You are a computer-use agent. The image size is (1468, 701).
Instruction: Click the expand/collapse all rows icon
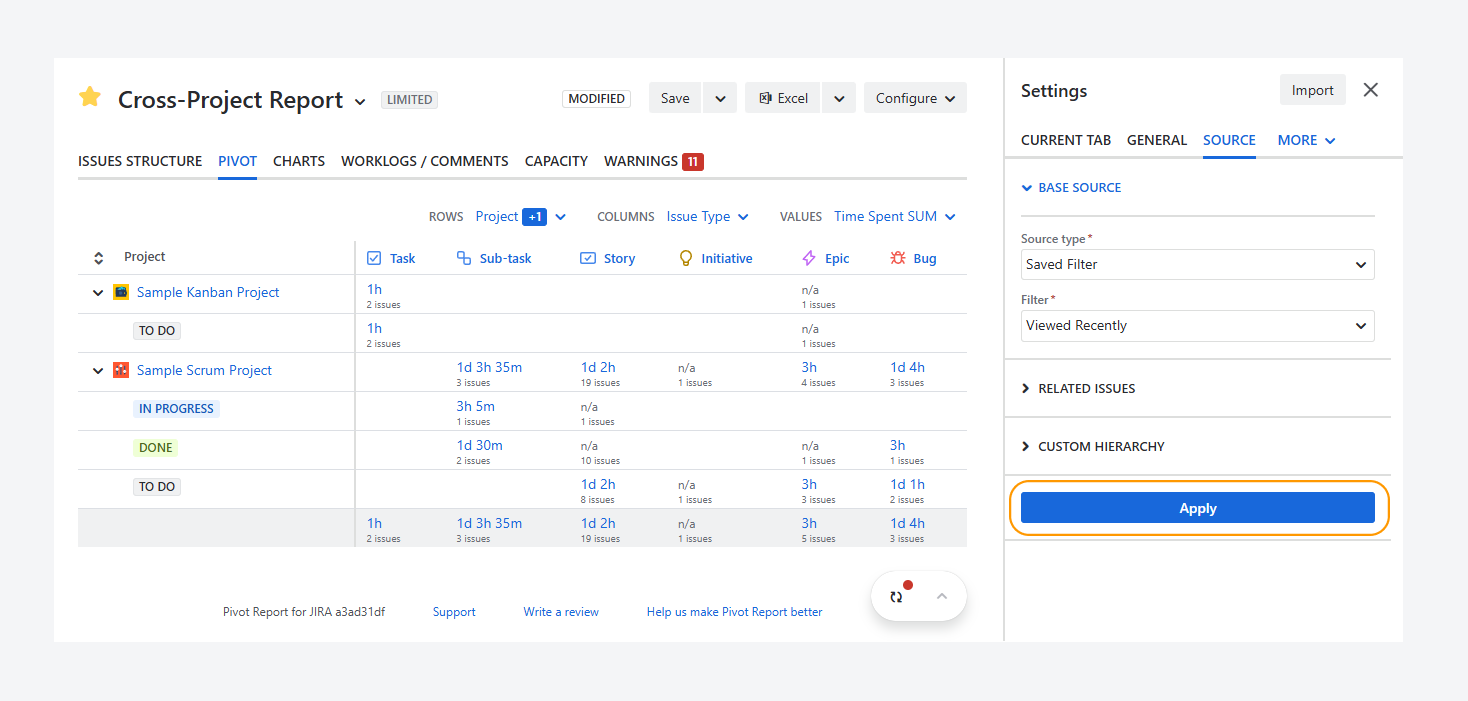(x=98, y=258)
